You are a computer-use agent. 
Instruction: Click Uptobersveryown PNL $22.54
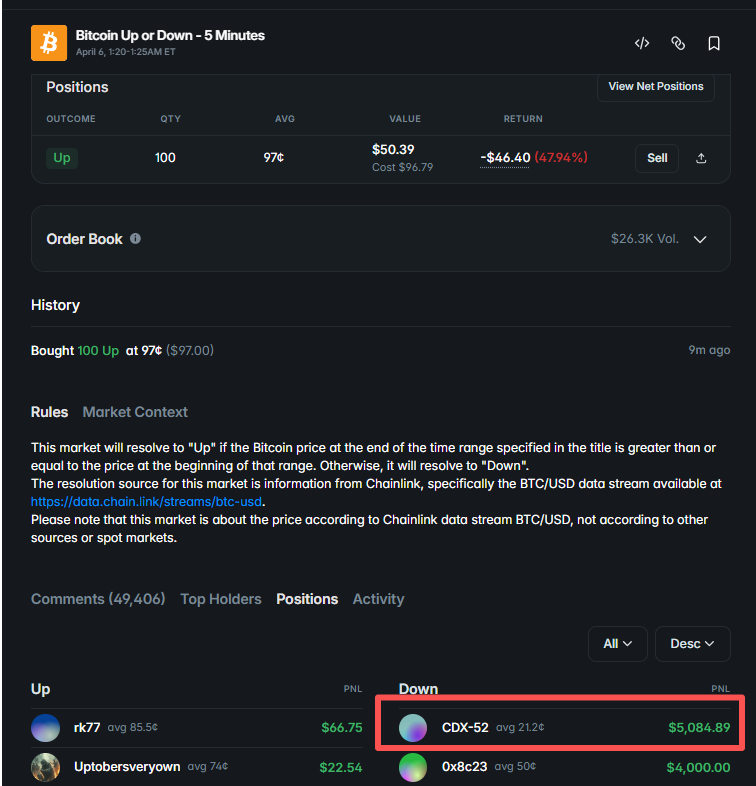click(x=340, y=767)
